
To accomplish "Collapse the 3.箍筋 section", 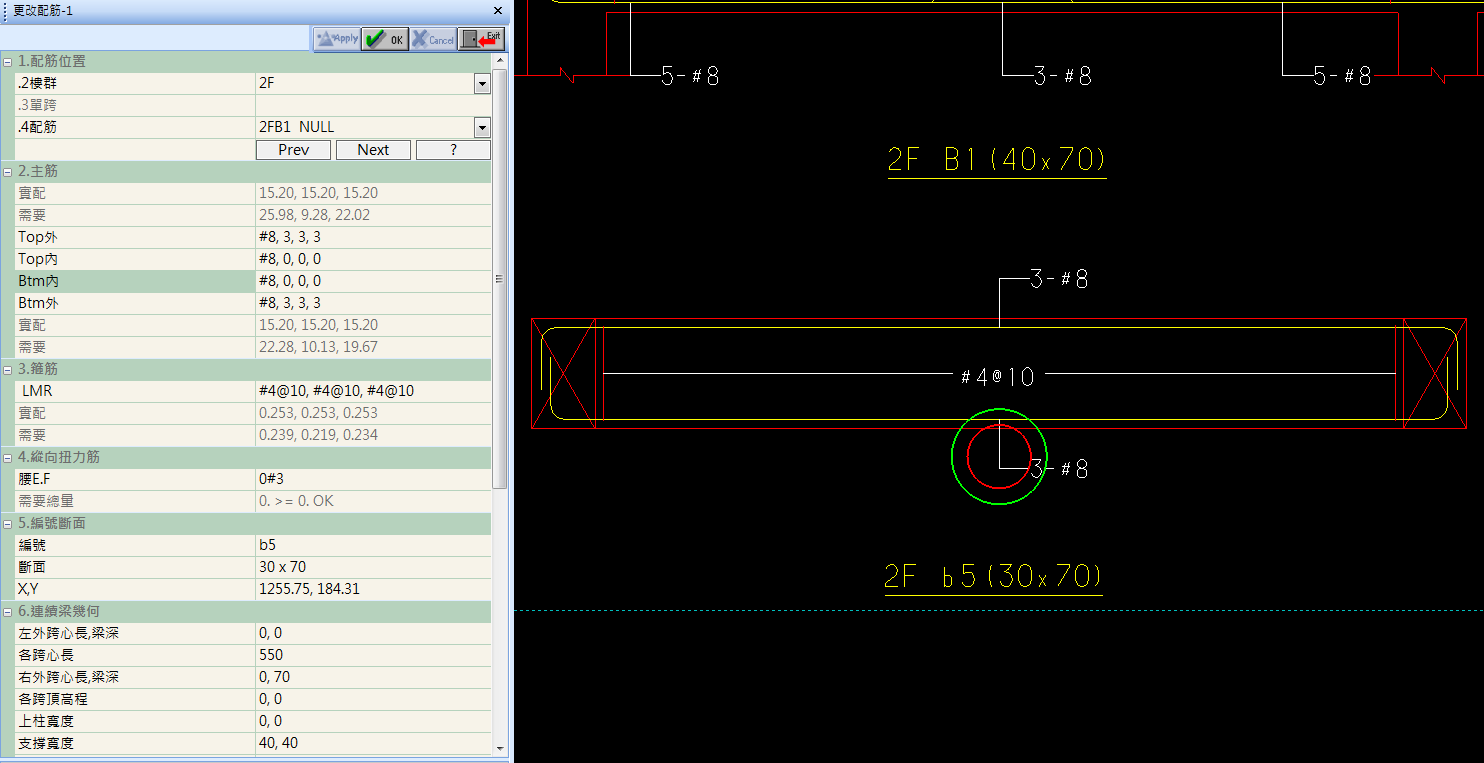I will [x=8, y=370].
